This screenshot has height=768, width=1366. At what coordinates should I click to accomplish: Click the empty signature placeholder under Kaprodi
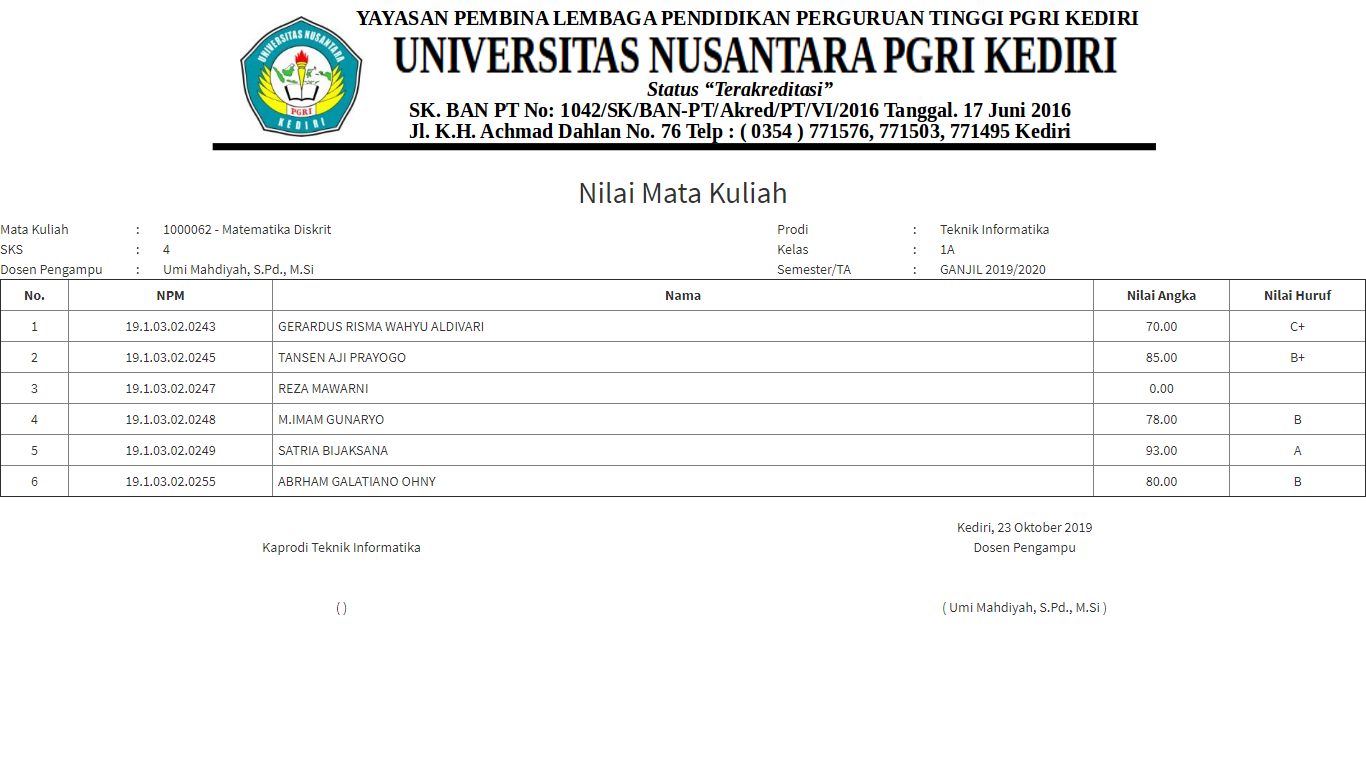(341, 607)
